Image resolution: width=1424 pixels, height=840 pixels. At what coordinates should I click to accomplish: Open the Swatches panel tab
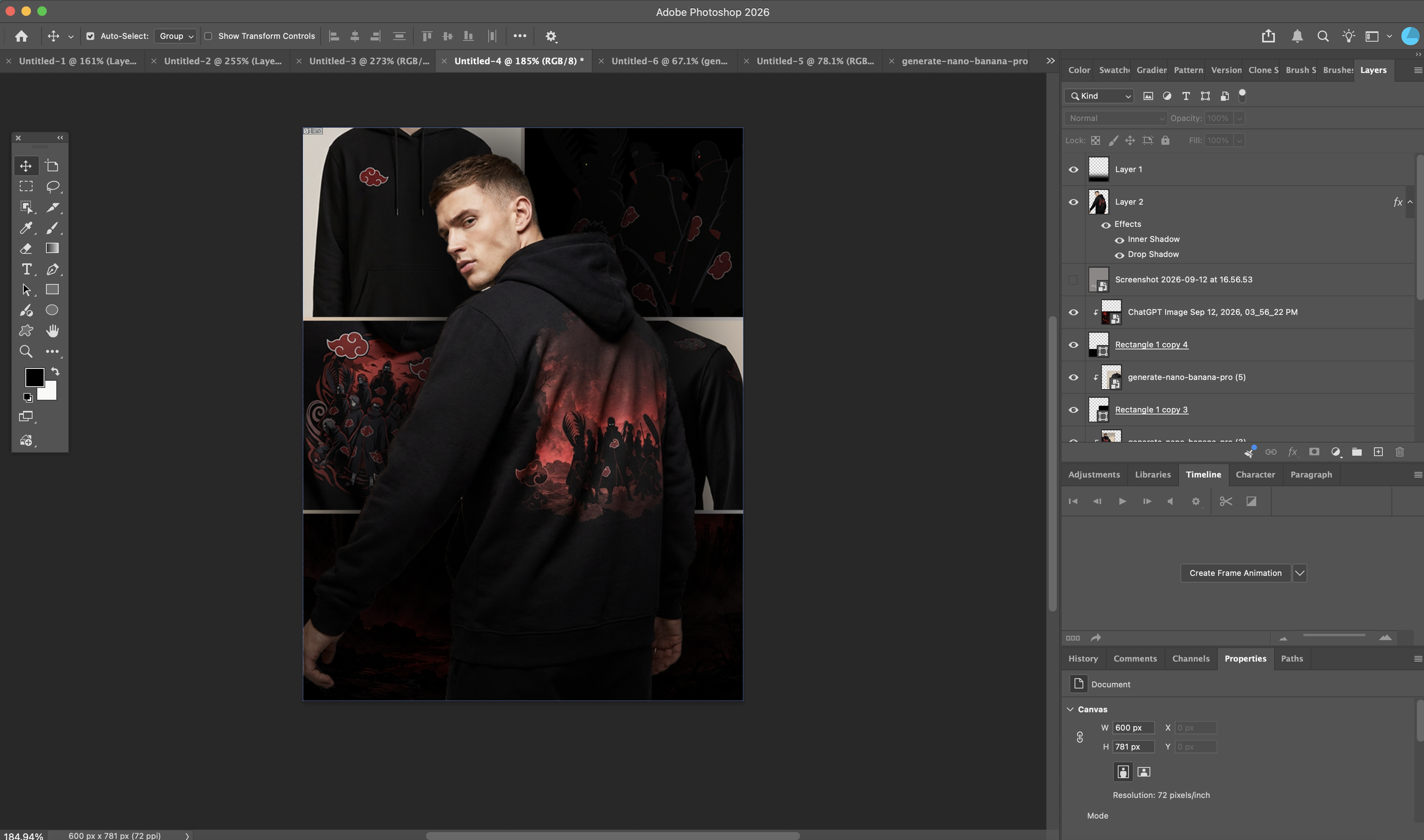coord(1114,70)
